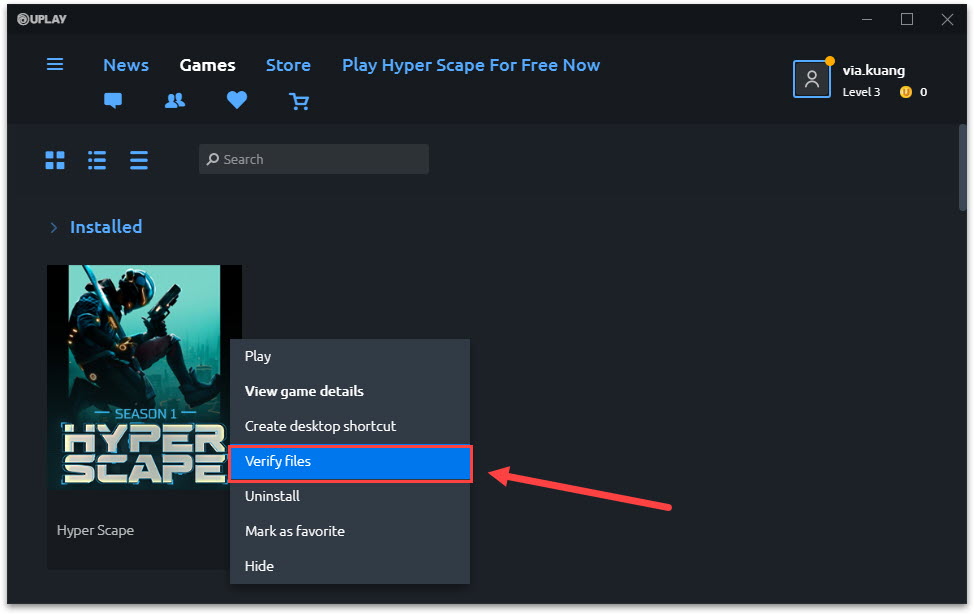Mark Hyper Scape as favorite
974x614 pixels.
pos(294,531)
